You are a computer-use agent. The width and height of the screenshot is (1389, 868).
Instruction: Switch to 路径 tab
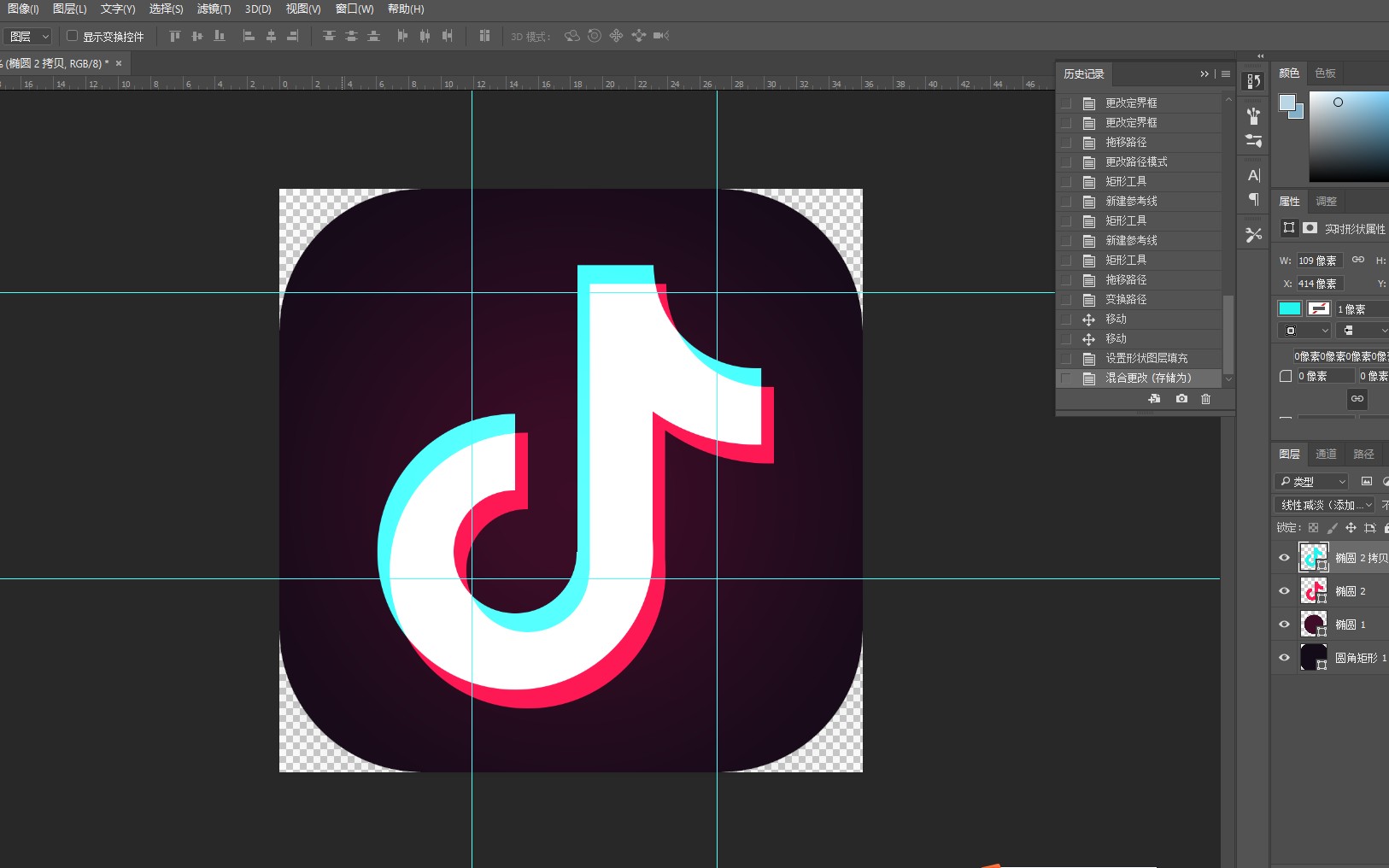coord(1363,455)
